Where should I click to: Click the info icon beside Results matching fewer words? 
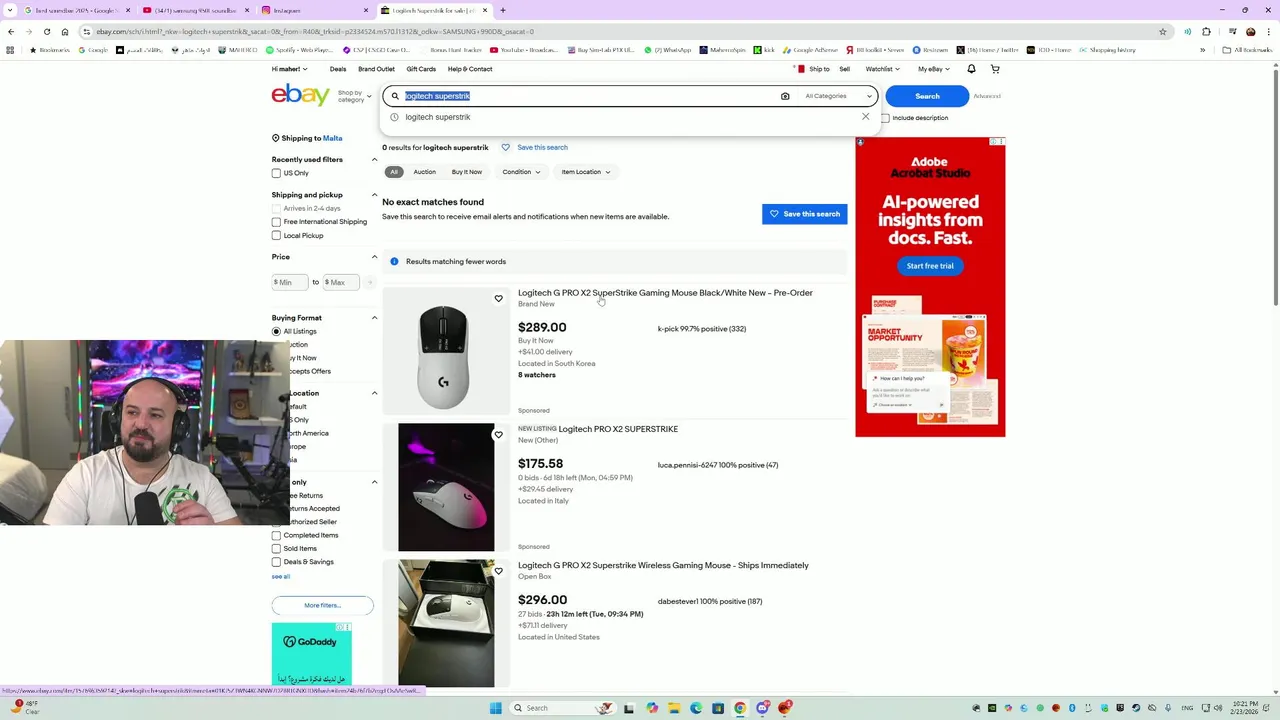(394, 262)
